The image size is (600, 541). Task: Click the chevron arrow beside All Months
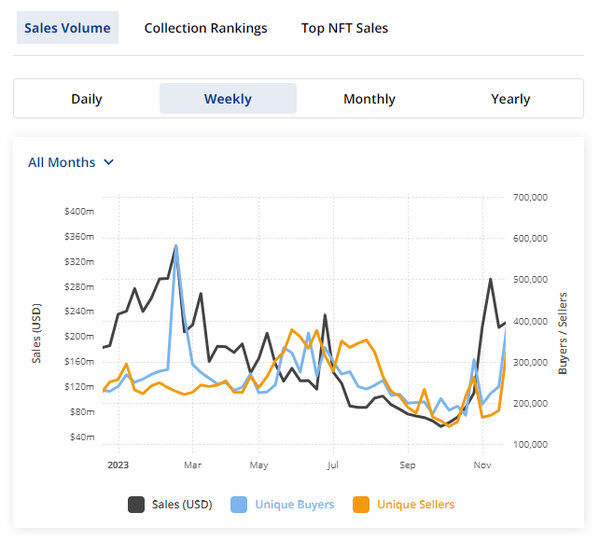point(109,162)
